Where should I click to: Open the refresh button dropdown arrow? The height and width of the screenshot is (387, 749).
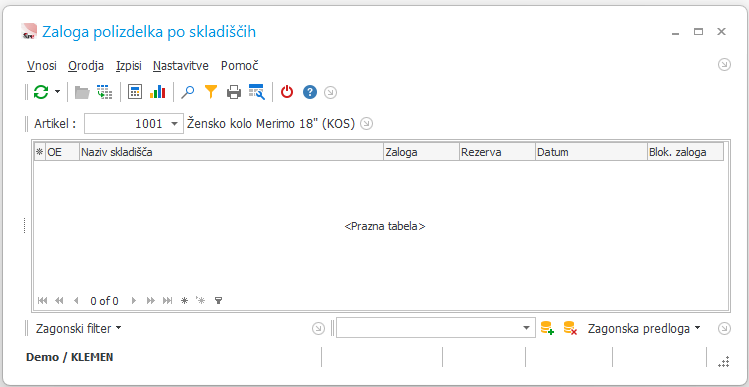coord(57,91)
